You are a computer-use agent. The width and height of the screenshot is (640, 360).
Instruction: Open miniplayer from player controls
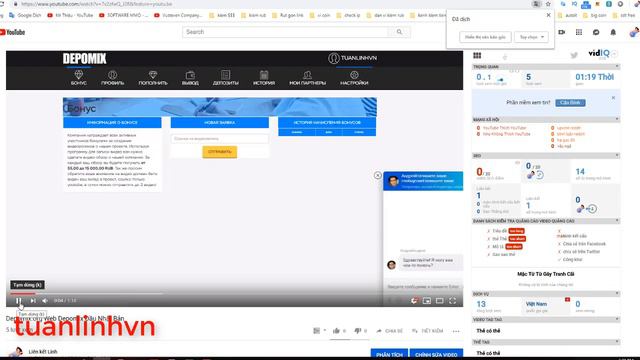[x=427, y=301]
